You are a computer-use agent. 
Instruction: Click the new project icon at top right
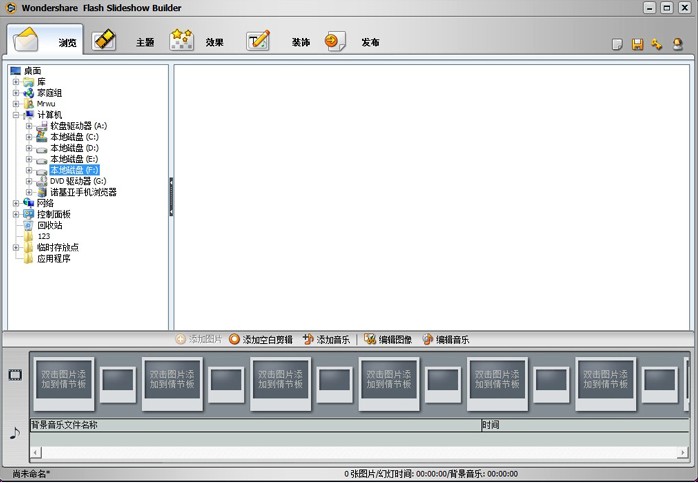point(618,45)
